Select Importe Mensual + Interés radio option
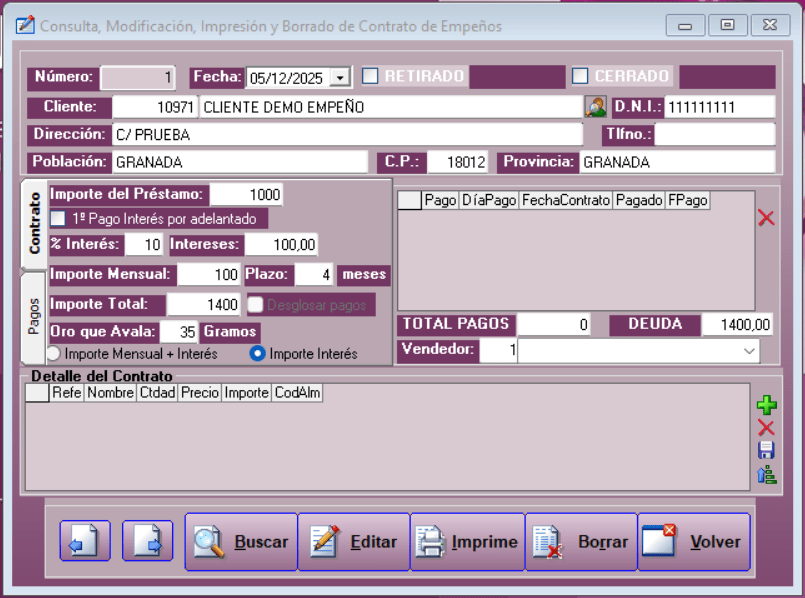 pos(54,353)
